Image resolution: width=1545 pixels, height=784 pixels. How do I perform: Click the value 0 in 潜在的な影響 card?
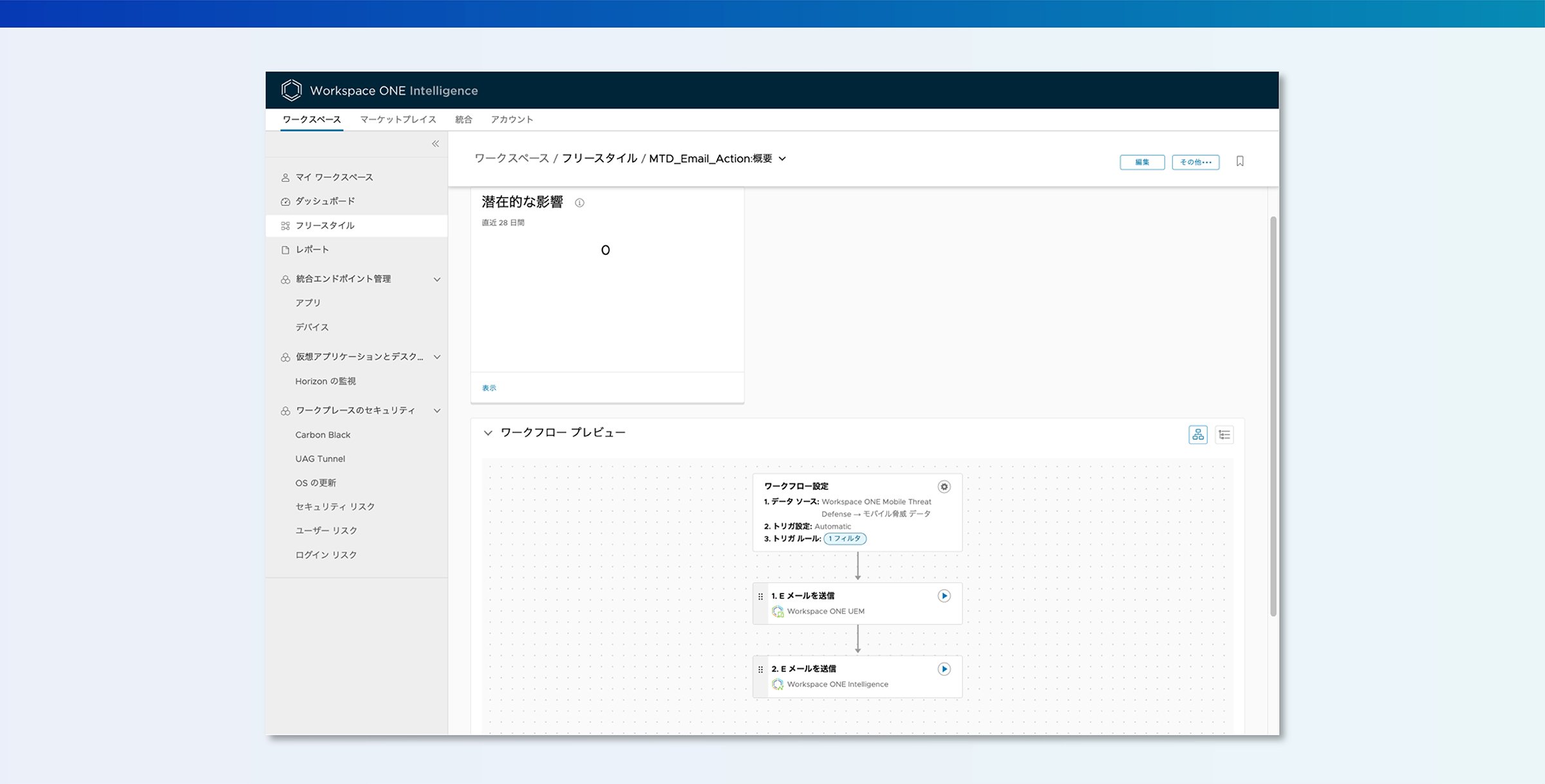[x=605, y=250]
